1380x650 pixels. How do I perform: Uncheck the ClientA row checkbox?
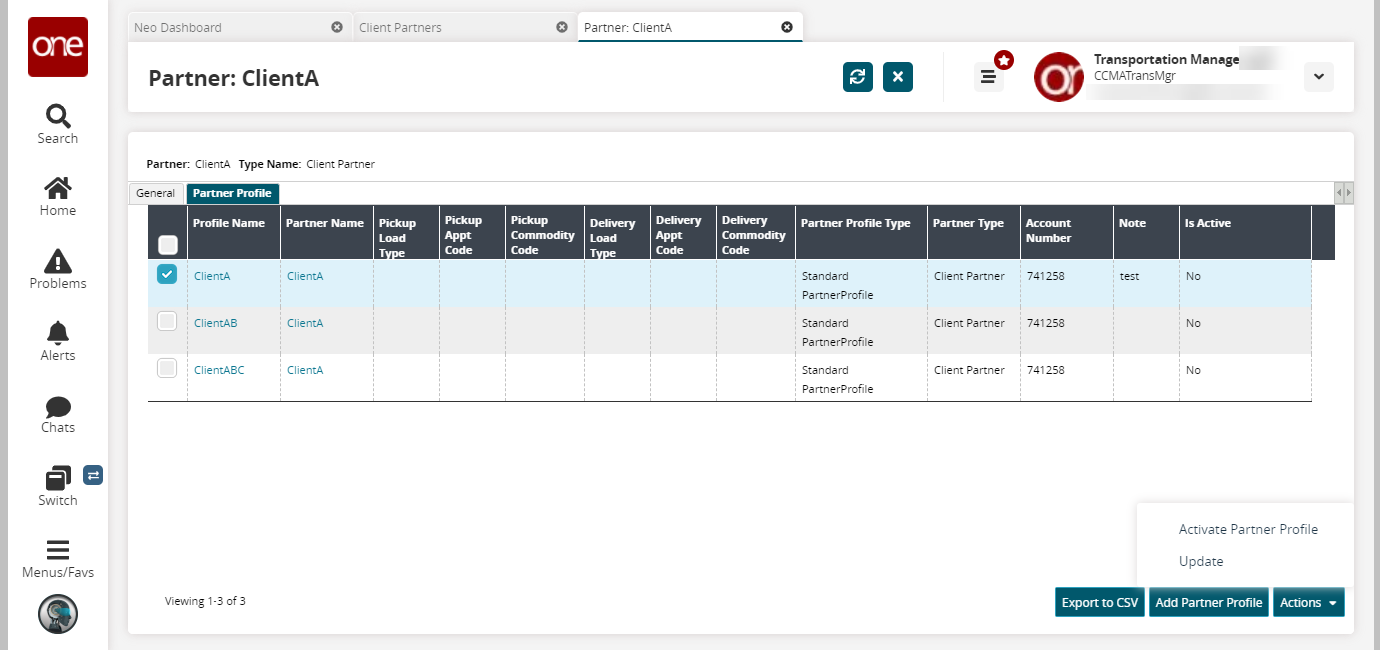(x=167, y=275)
